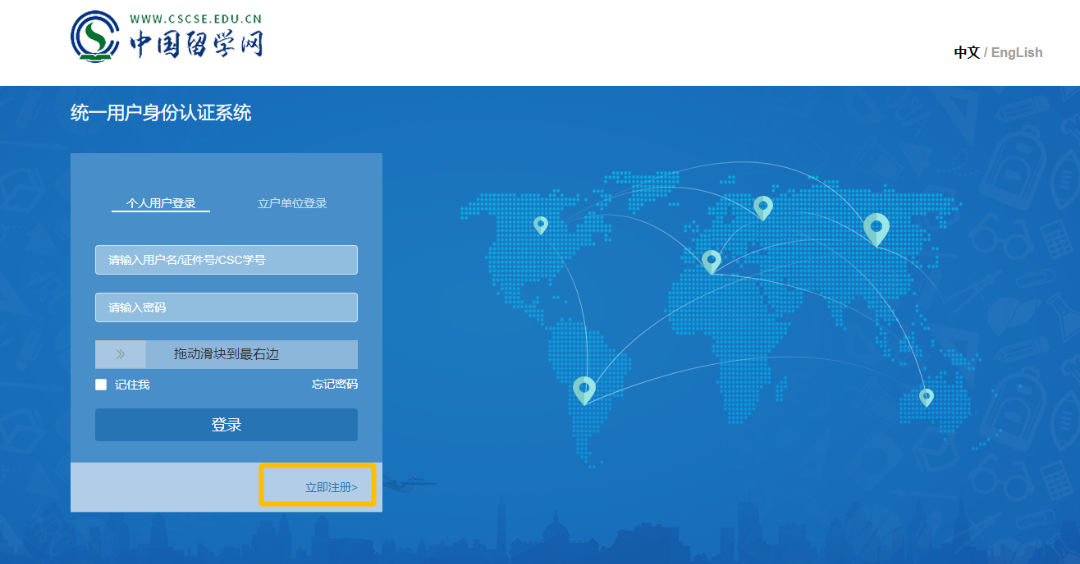Switch to the 个人用户登录 tab
1080x564 pixels.
160,203
